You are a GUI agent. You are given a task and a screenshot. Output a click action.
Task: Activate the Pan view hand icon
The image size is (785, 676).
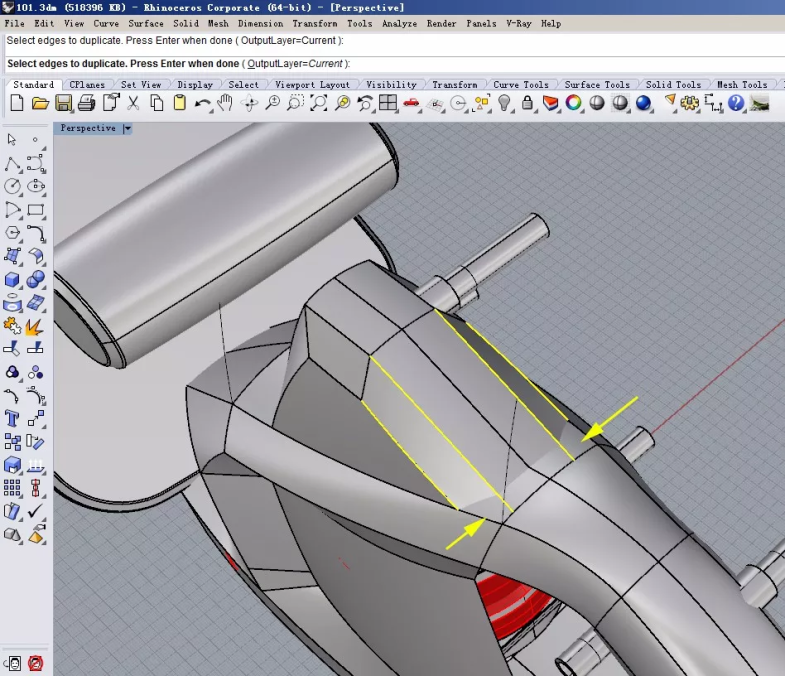225,103
